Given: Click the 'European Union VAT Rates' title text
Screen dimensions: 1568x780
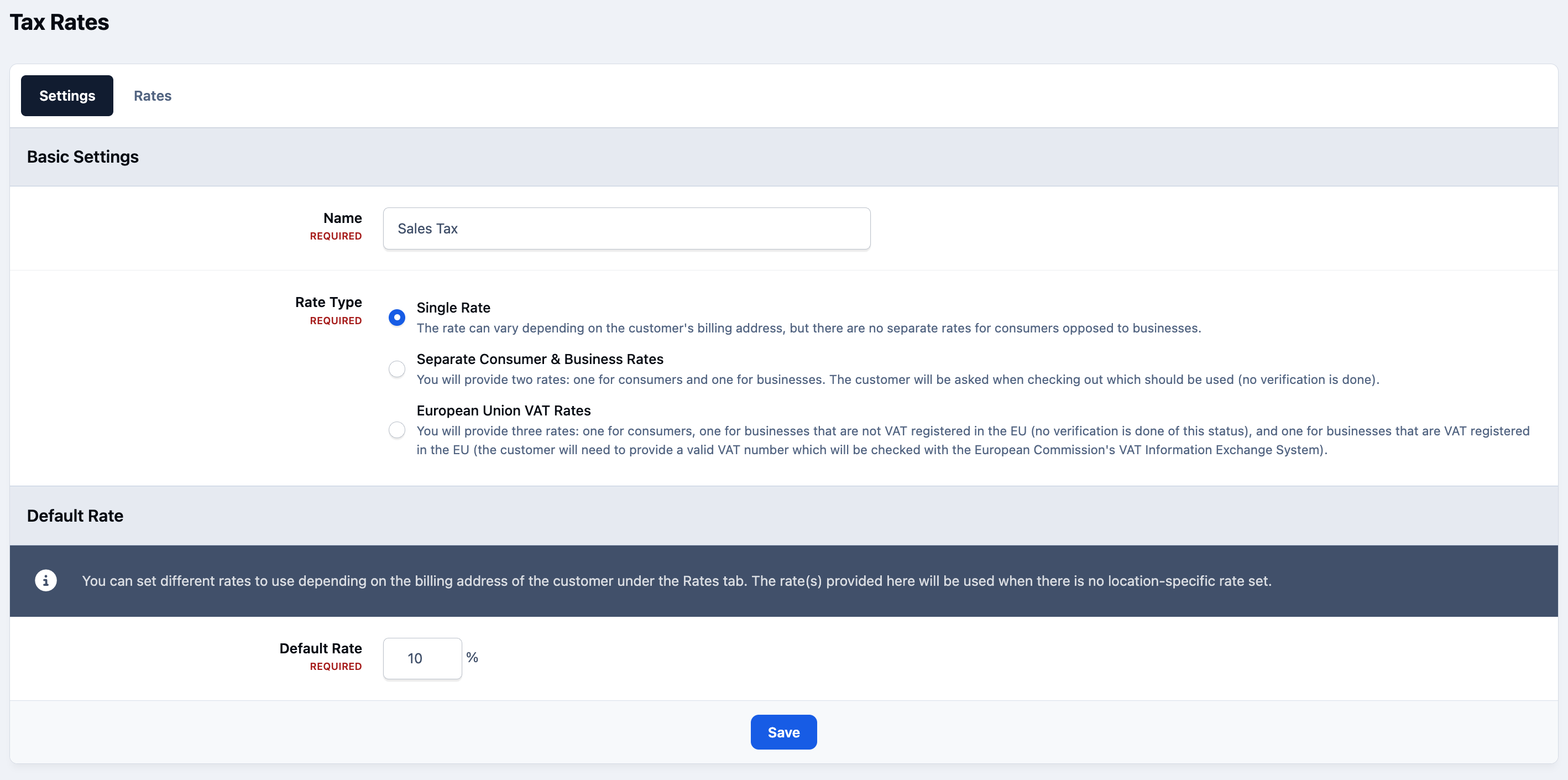Looking at the screenshot, I should (503, 410).
